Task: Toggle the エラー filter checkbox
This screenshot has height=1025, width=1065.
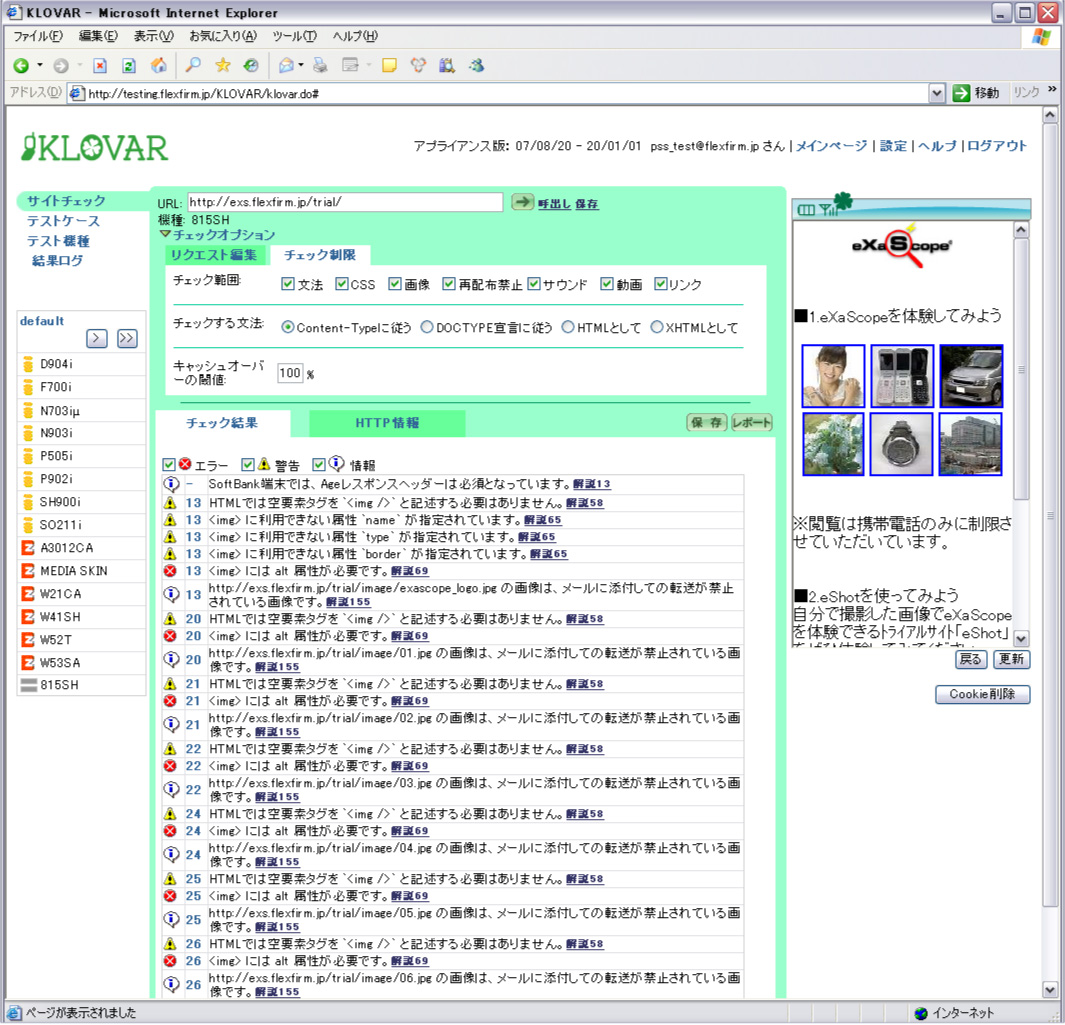Action: point(169,465)
